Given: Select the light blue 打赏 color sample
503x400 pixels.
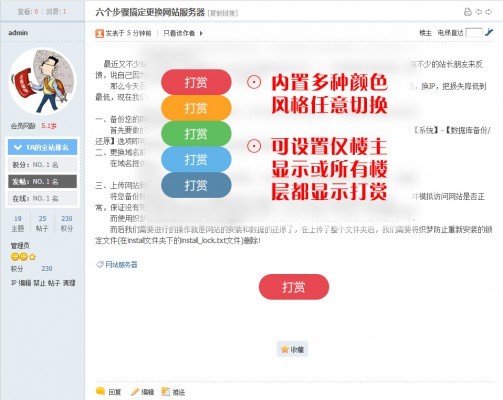Looking at the screenshot, I should [x=196, y=159].
